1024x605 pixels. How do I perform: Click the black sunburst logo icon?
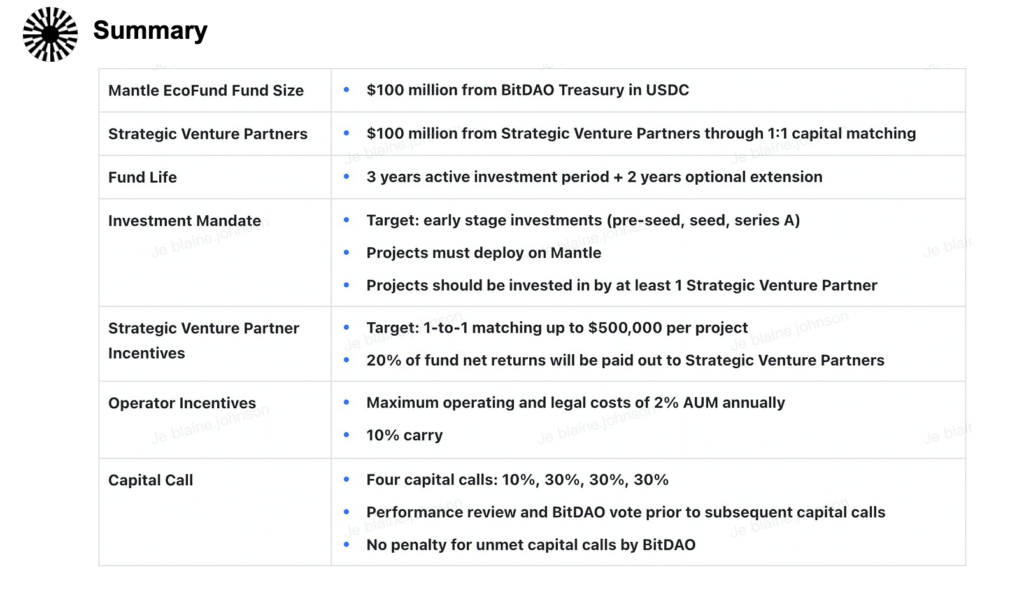pos(50,33)
